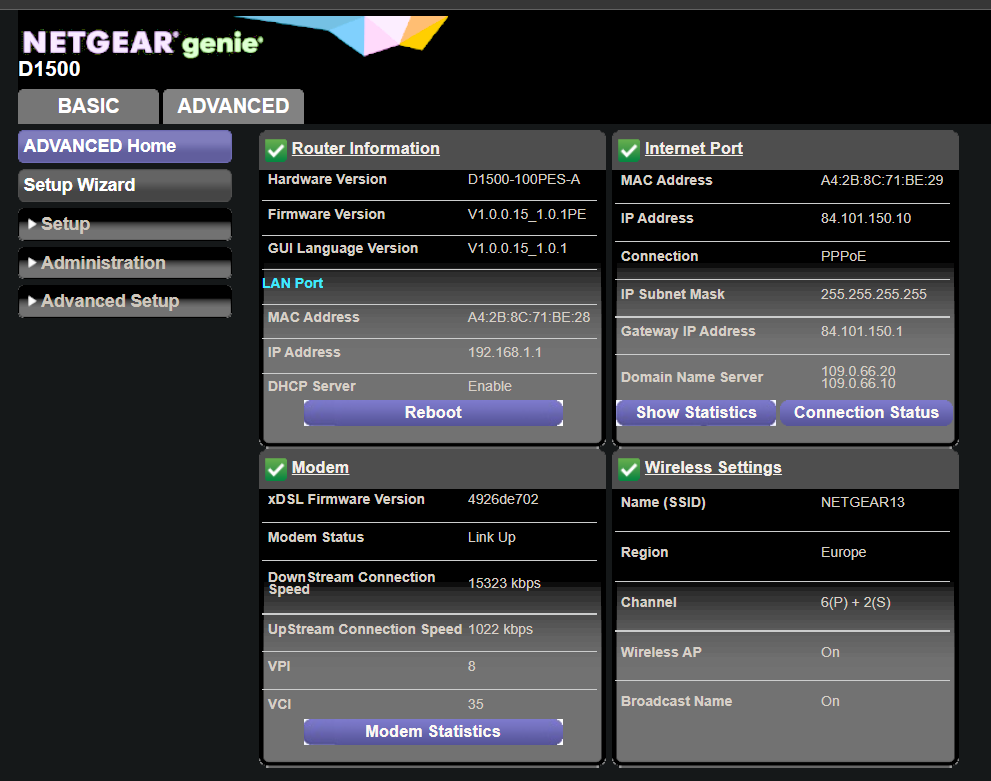Open the Router Information link
The height and width of the screenshot is (781, 991).
point(365,148)
